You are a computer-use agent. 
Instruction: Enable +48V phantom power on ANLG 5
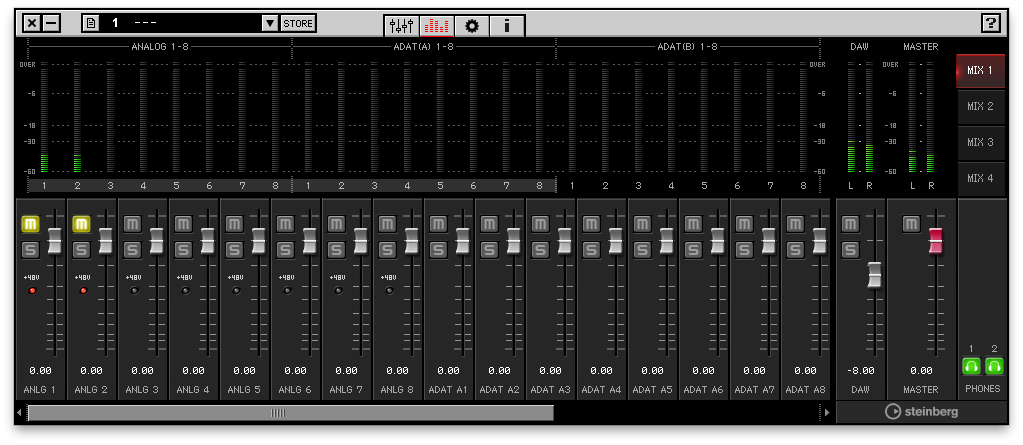(236, 290)
